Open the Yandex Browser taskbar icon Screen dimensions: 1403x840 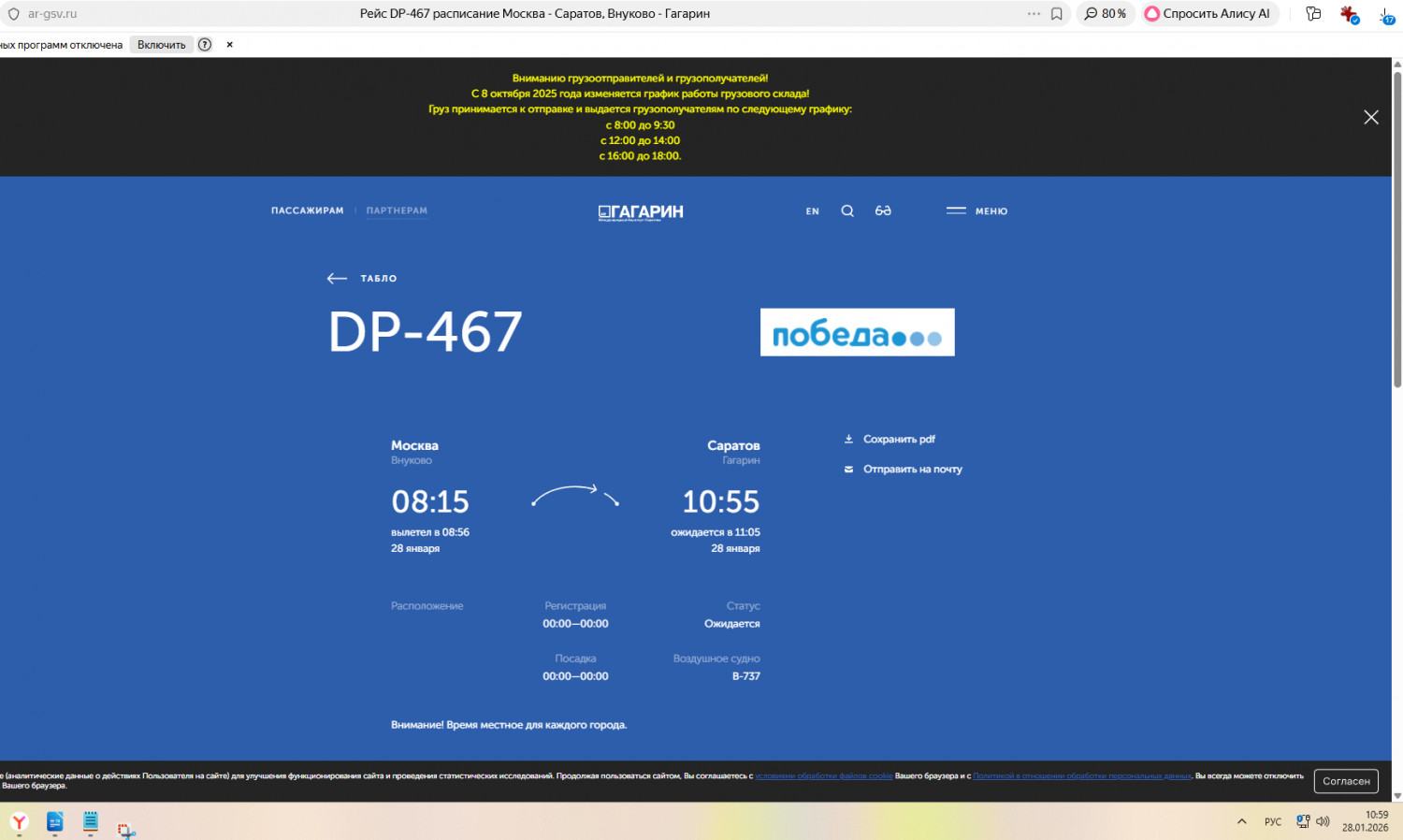pyautogui.click(x=20, y=822)
